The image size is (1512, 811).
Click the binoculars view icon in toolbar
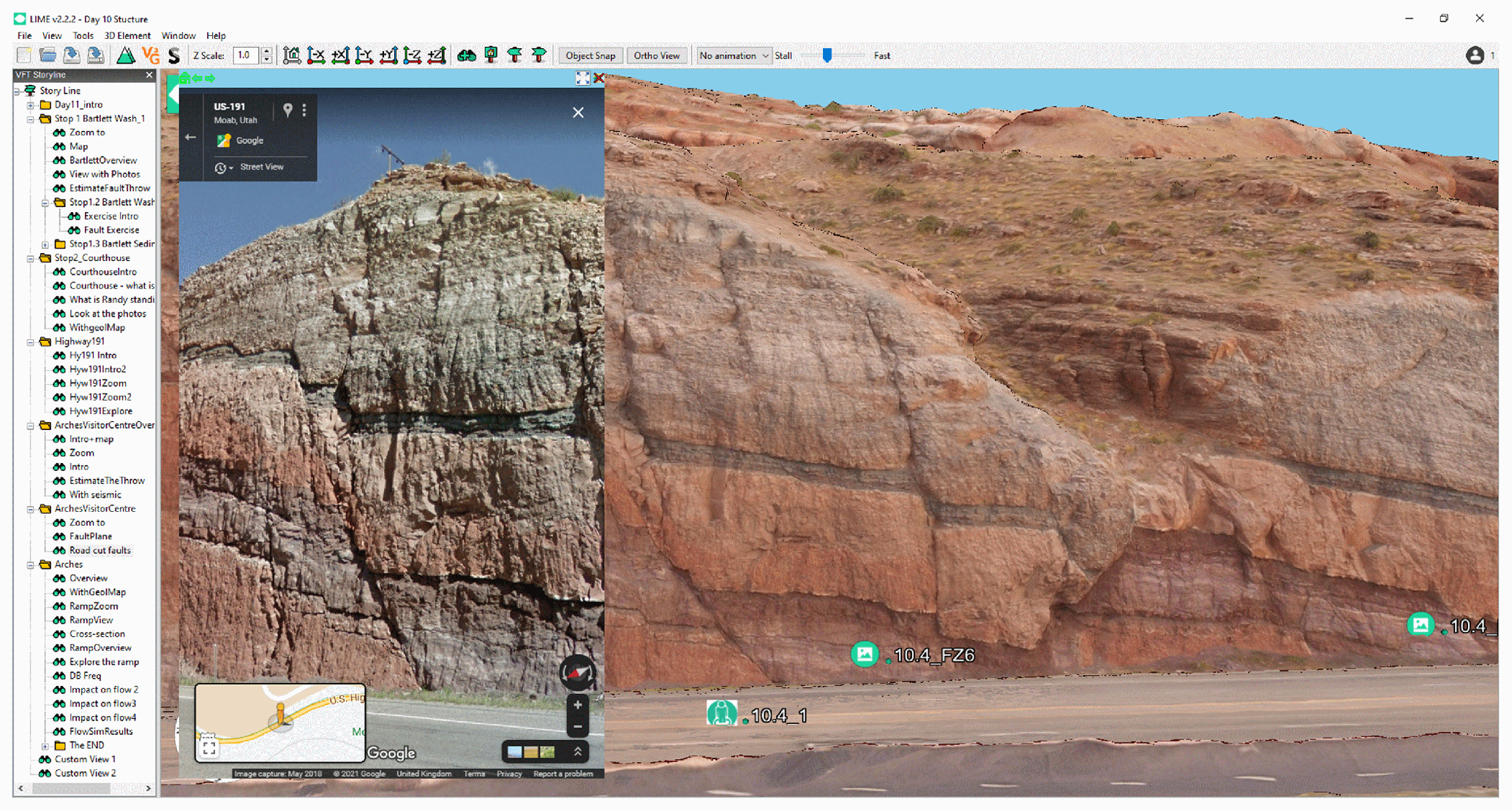coord(467,56)
